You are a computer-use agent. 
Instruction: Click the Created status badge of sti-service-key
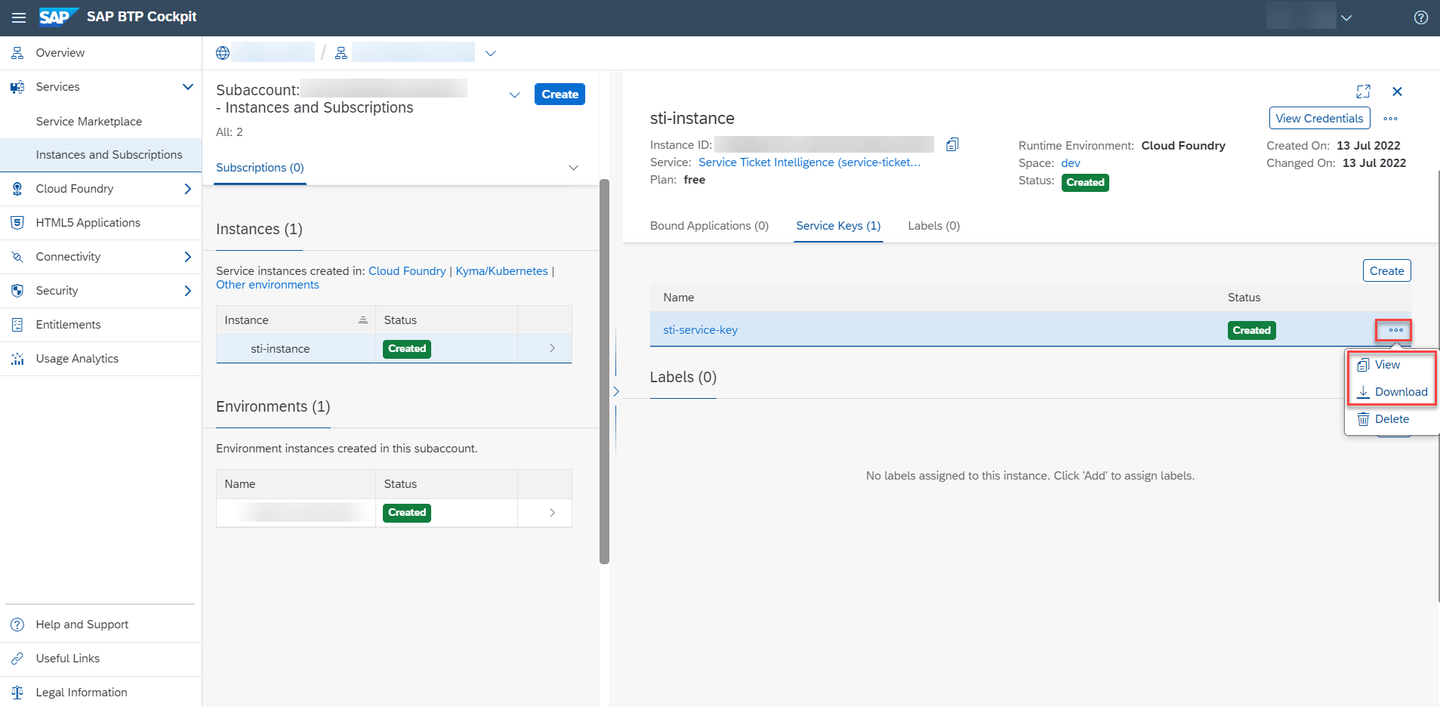click(1251, 330)
